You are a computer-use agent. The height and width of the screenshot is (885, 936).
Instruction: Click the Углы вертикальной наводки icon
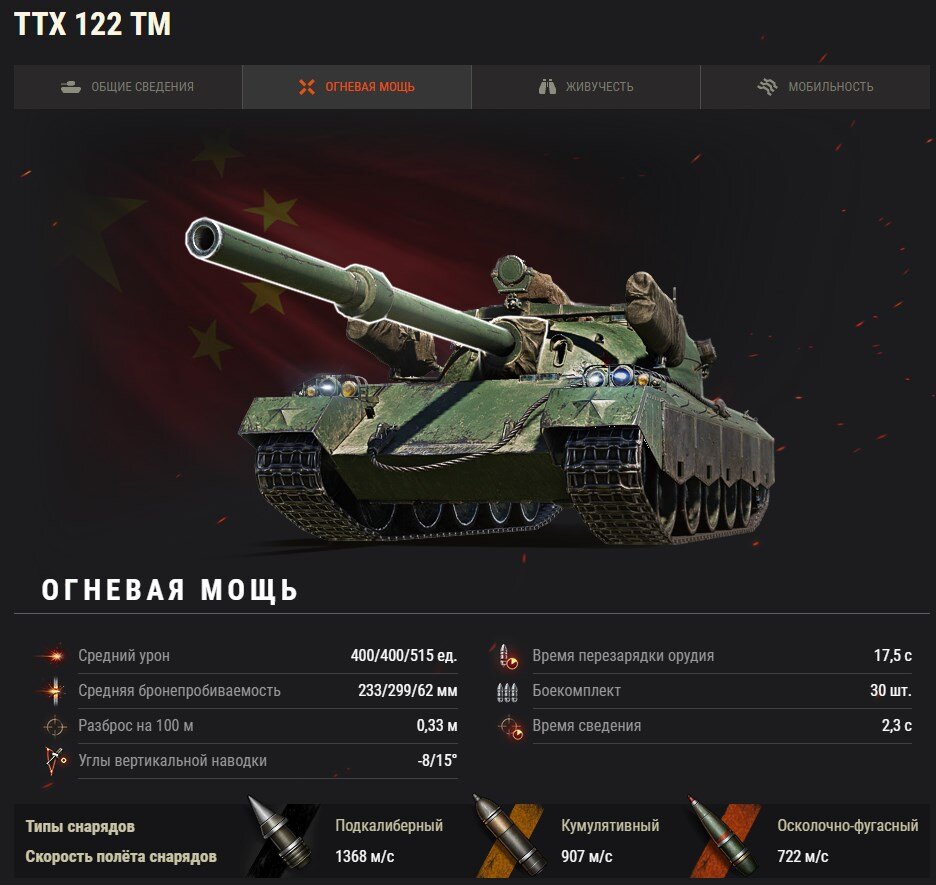pyautogui.click(x=55, y=761)
